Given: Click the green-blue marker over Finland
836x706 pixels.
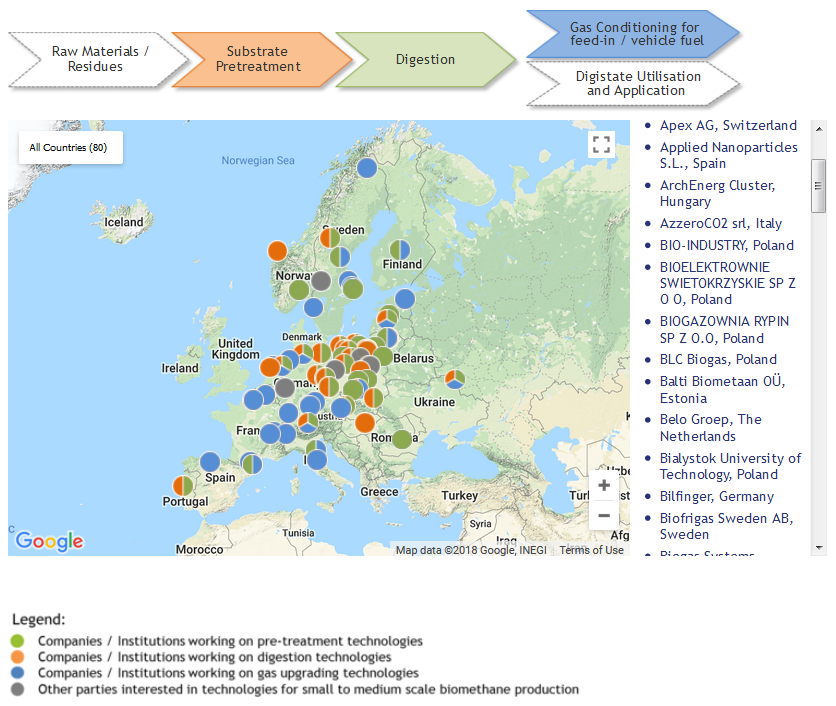Looking at the screenshot, I should pos(400,249).
